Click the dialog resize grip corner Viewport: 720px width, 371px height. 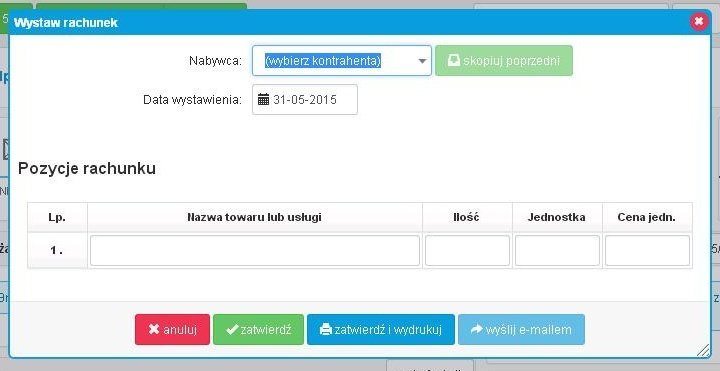pyautogui.click(x=703, y=350)
